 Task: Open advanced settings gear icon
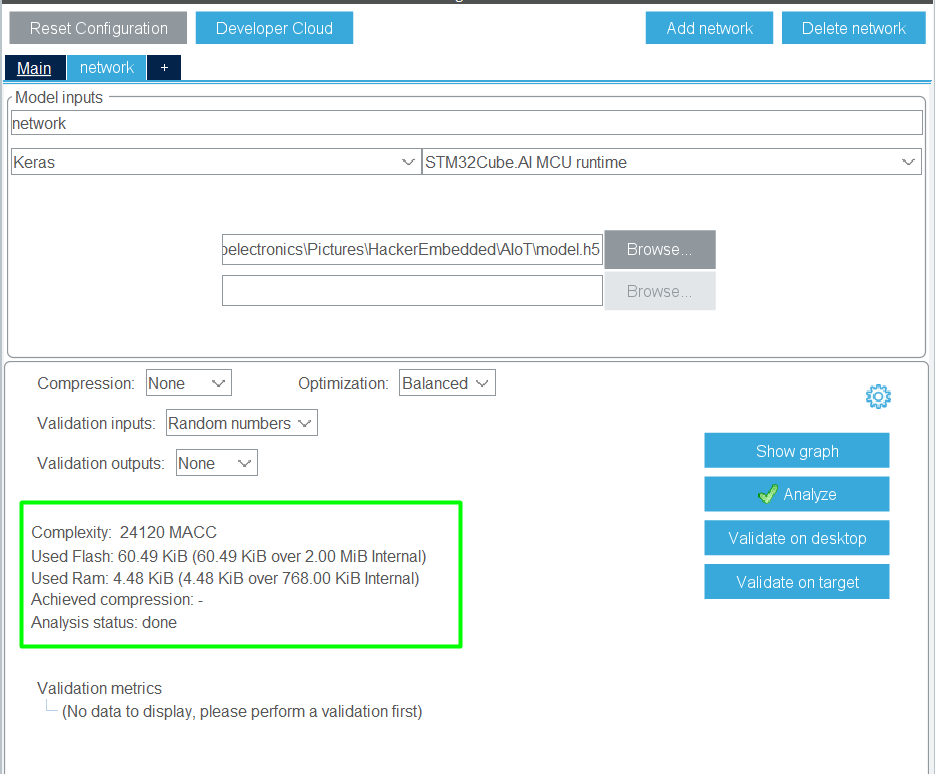[877, 397]
